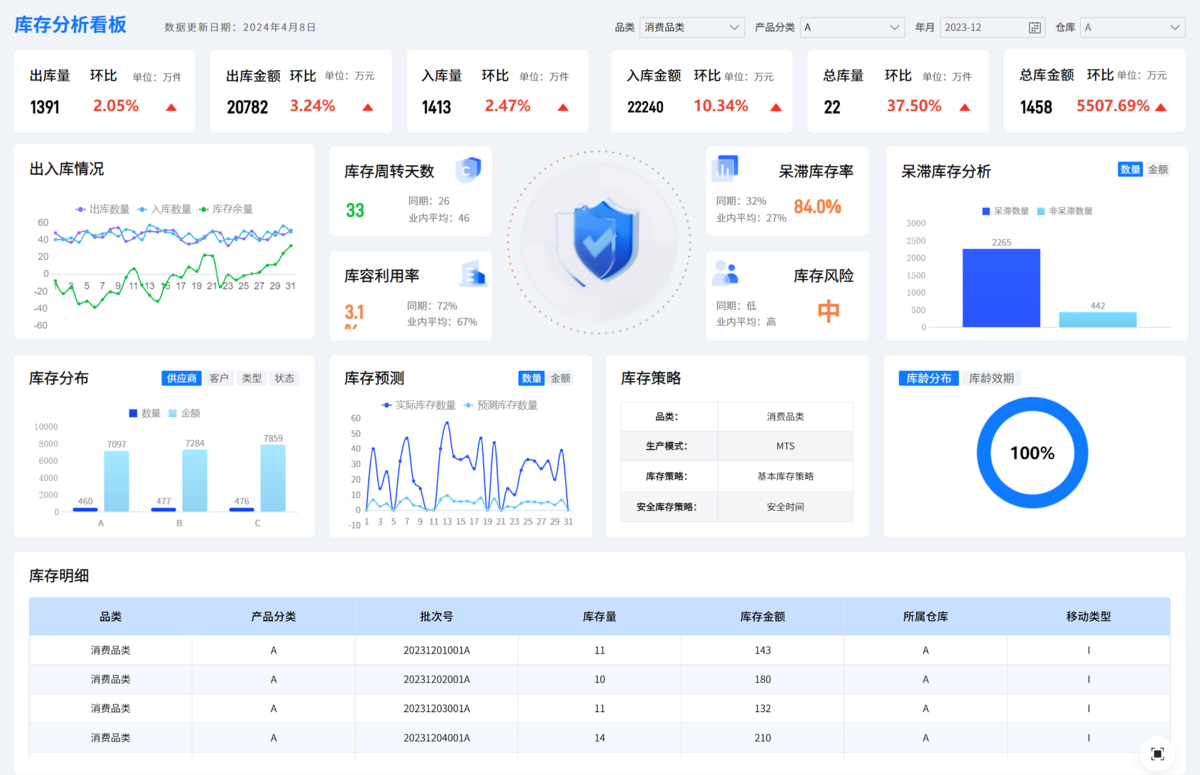The image size is (1200, 775).
Task: Click the MTS production mode cell
Action: tap(785, 446)
